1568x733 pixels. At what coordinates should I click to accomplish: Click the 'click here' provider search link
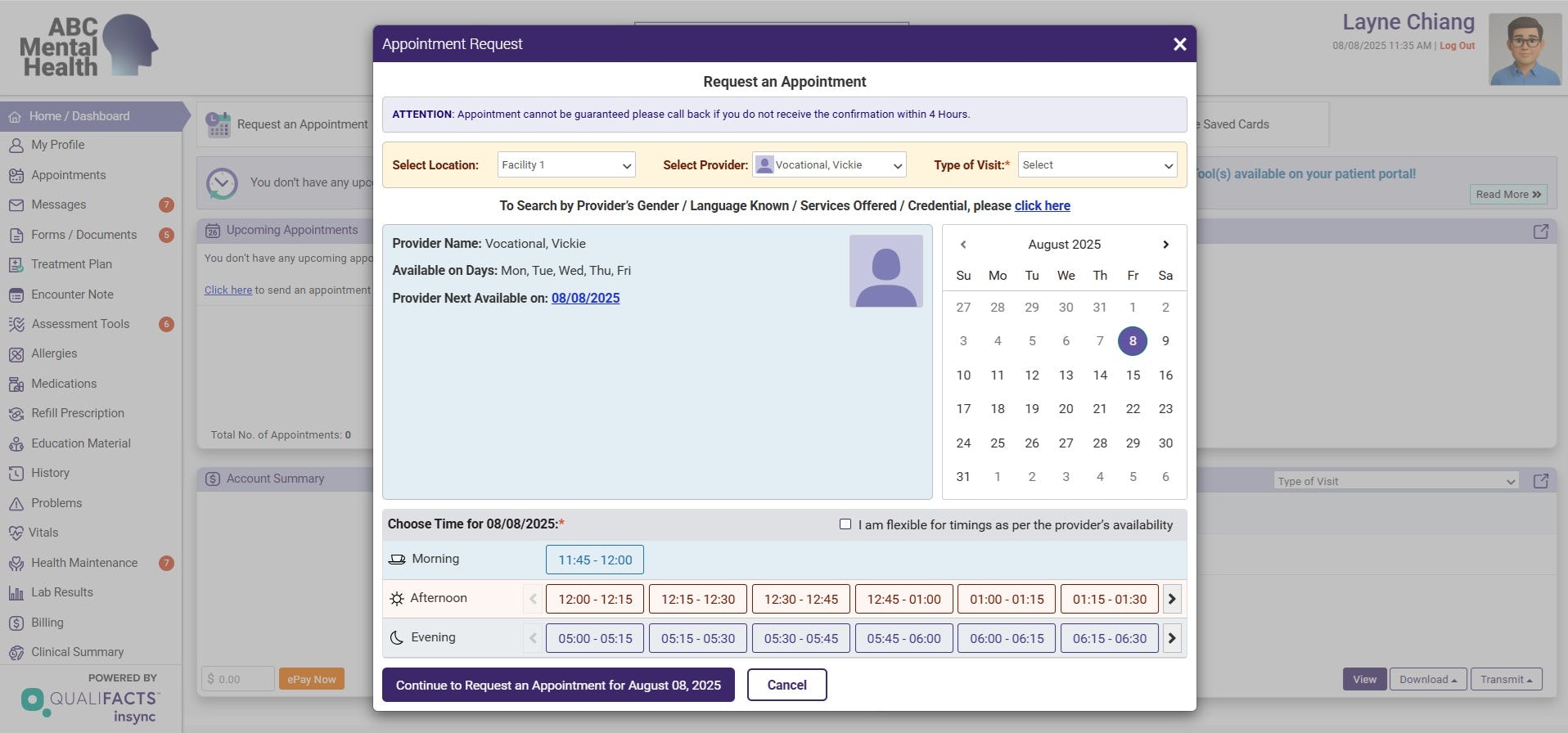[1042, 206]
